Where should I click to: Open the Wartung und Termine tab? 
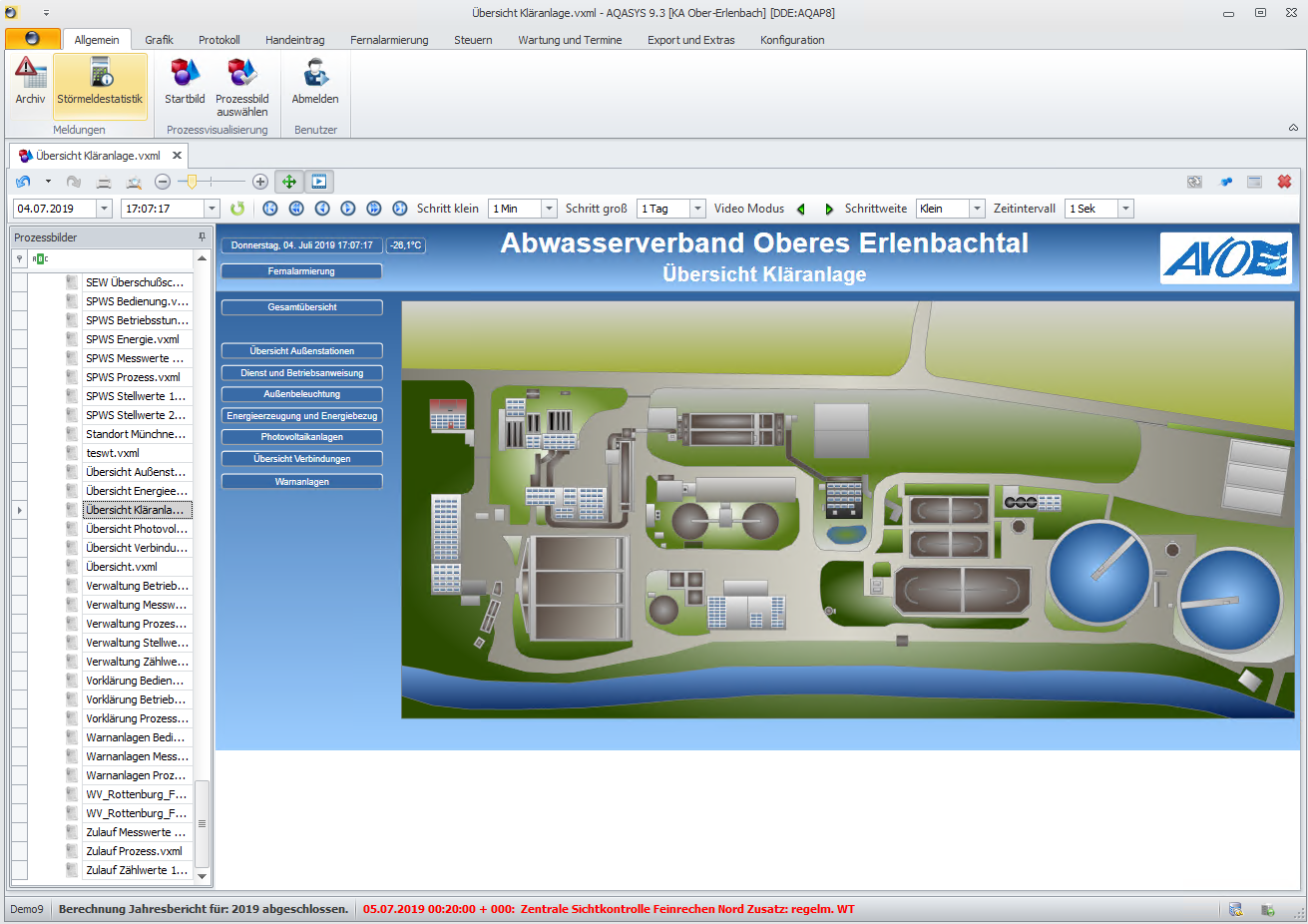pyautogui.click(x=570, y=40)
